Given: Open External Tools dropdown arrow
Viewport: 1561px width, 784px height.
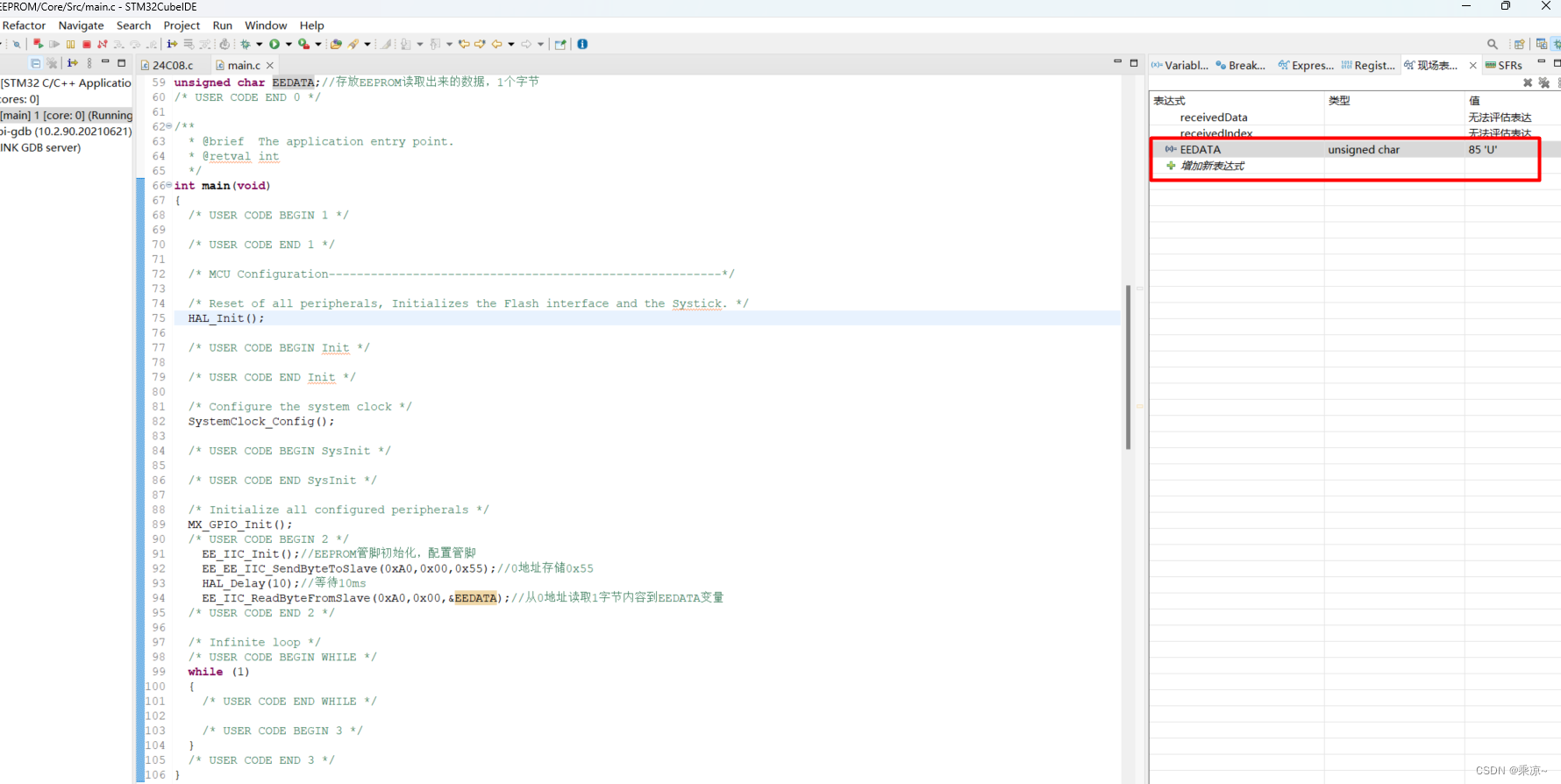Looking at the screenshot, I should pyautogui.click(x=318, y=44).
